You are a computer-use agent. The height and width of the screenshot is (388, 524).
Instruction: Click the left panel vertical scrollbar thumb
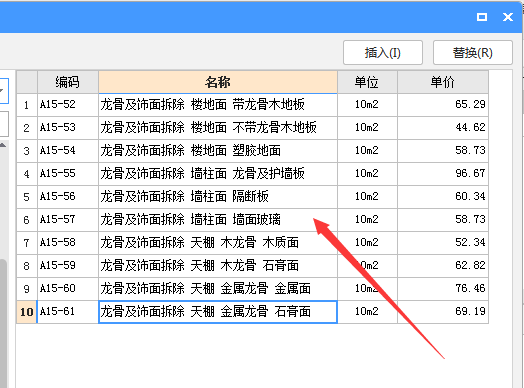tap(3, 323)
